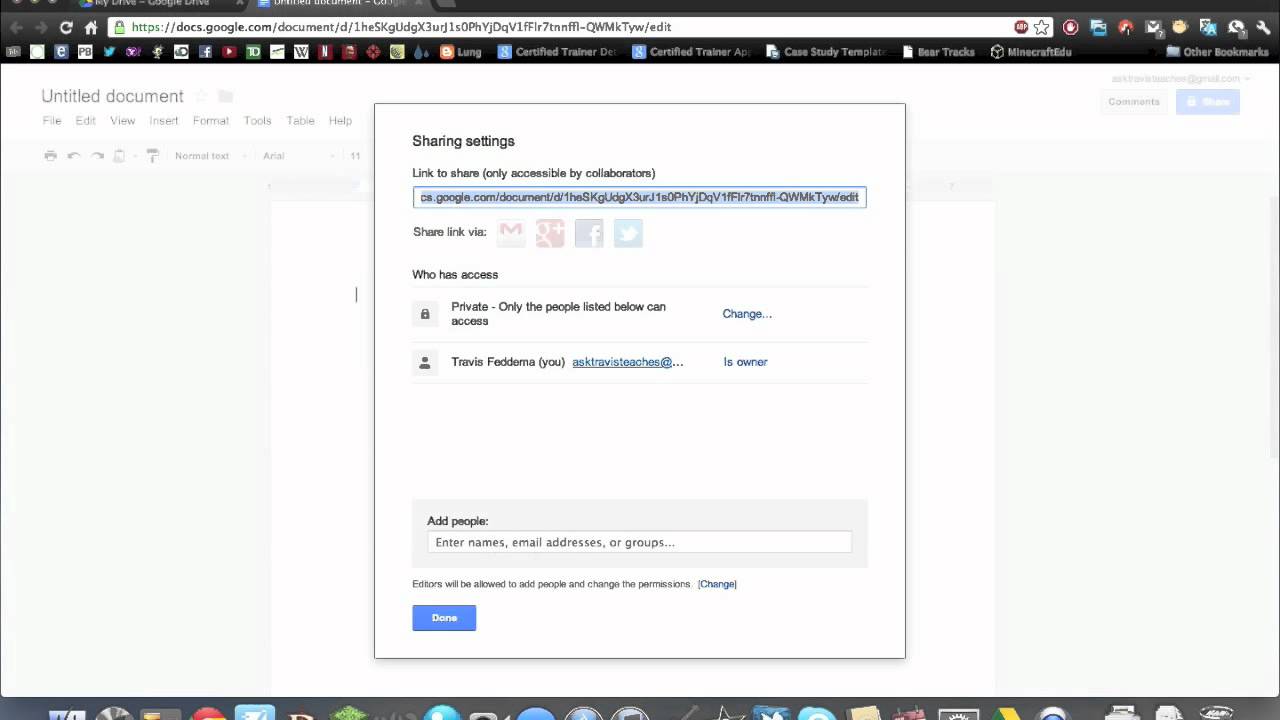Select the link to share field
The height and width of the screenshot is (720, 1280).
point(639,197)
